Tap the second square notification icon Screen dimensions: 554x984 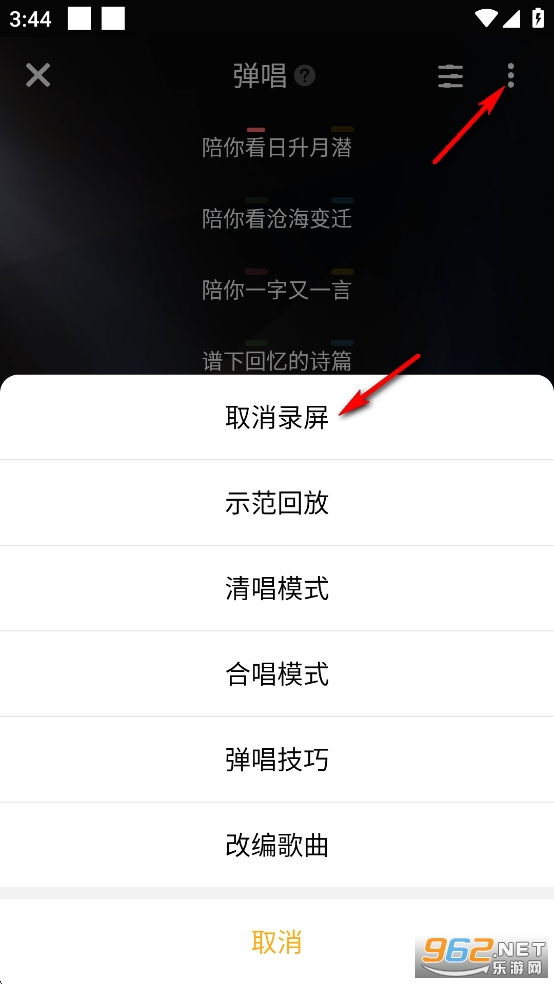114,19
